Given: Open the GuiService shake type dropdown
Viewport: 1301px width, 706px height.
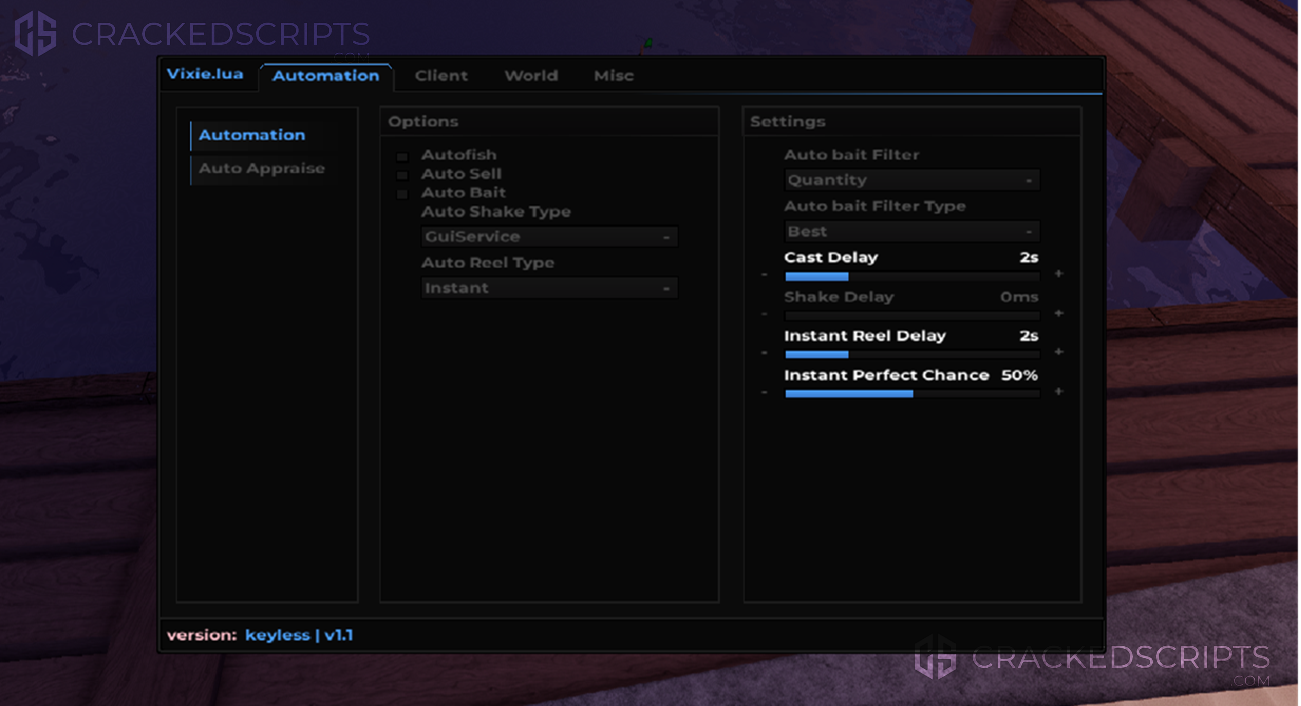Looking at the screenshot, I should 549,237.
